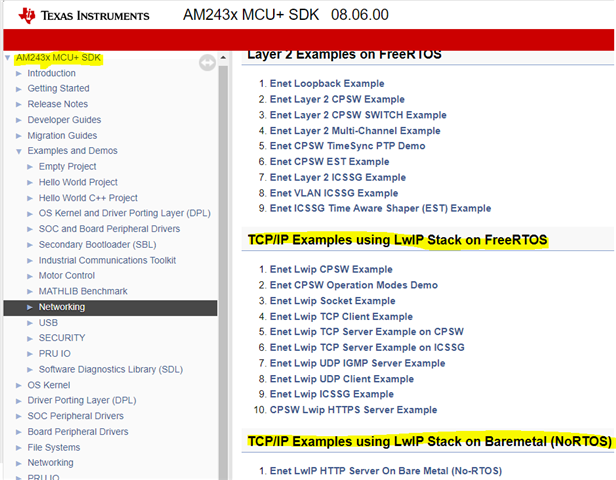
Task: Open the Enet Loopback Example link
Action: pos(327,84)
